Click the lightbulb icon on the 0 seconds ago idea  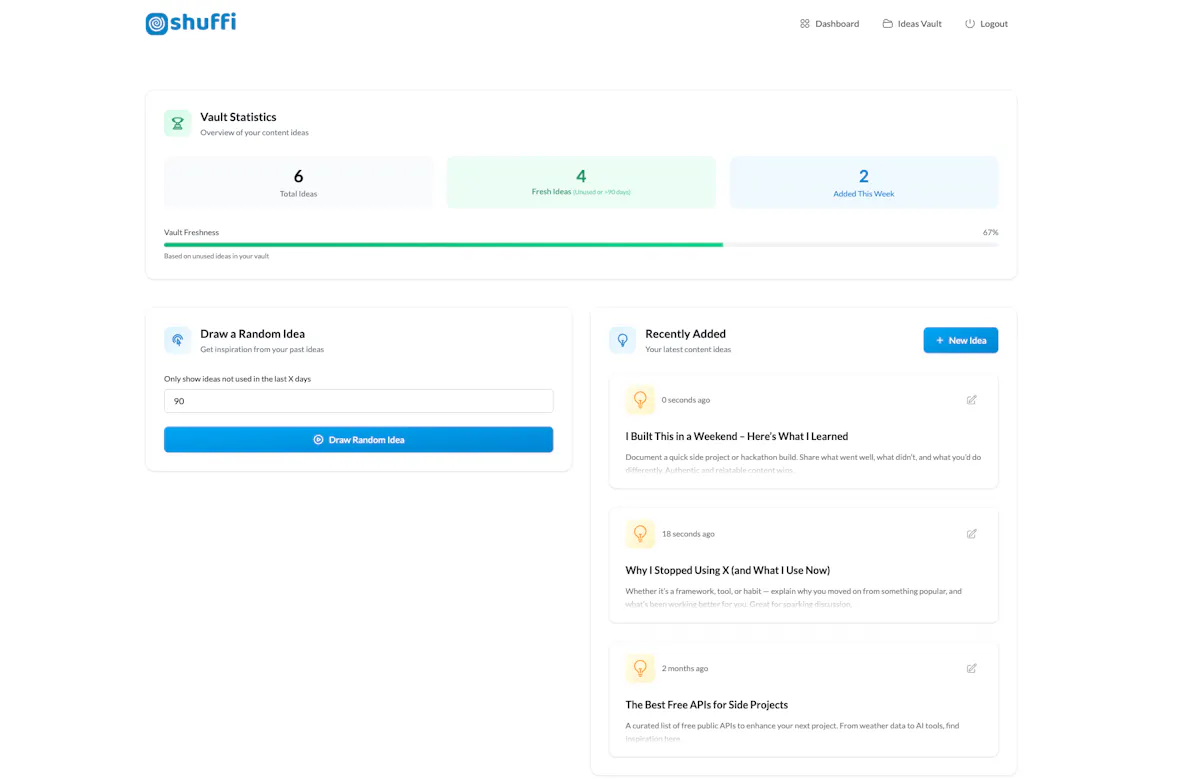tap(640, 400)
